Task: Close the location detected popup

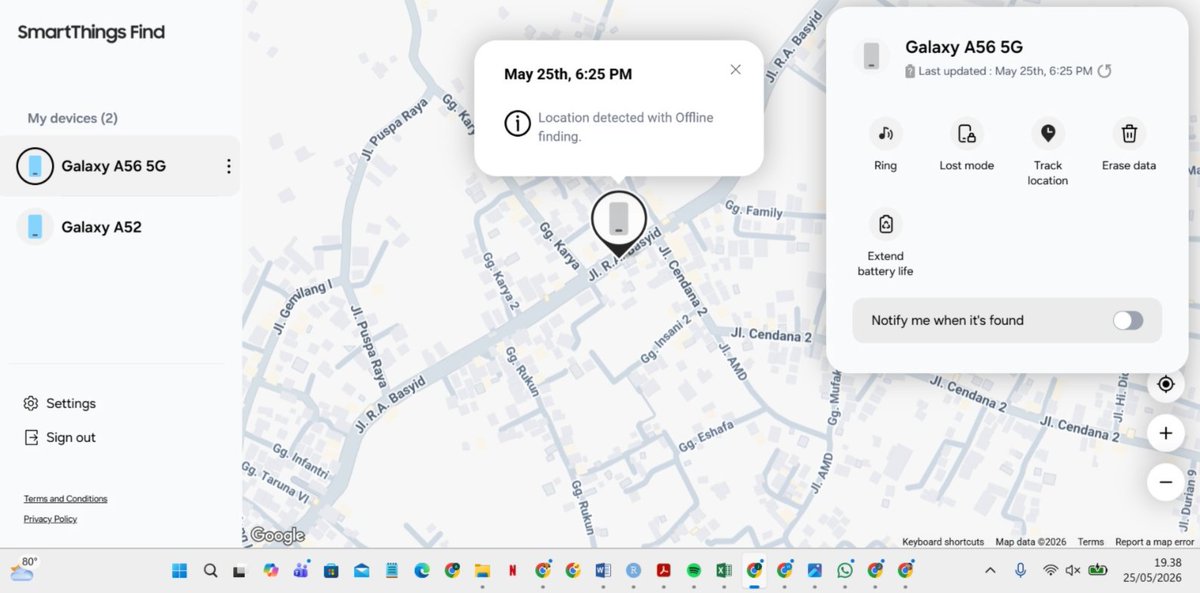Action: [x=735, y=69]
